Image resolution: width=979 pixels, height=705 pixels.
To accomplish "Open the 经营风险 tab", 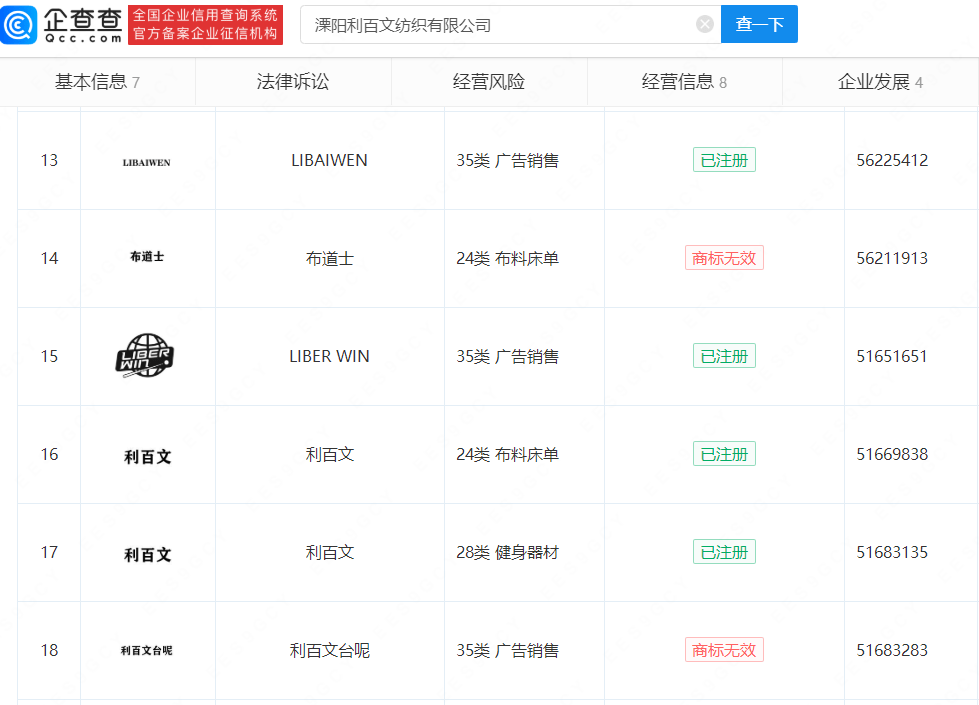I will [x=489, y=83].
